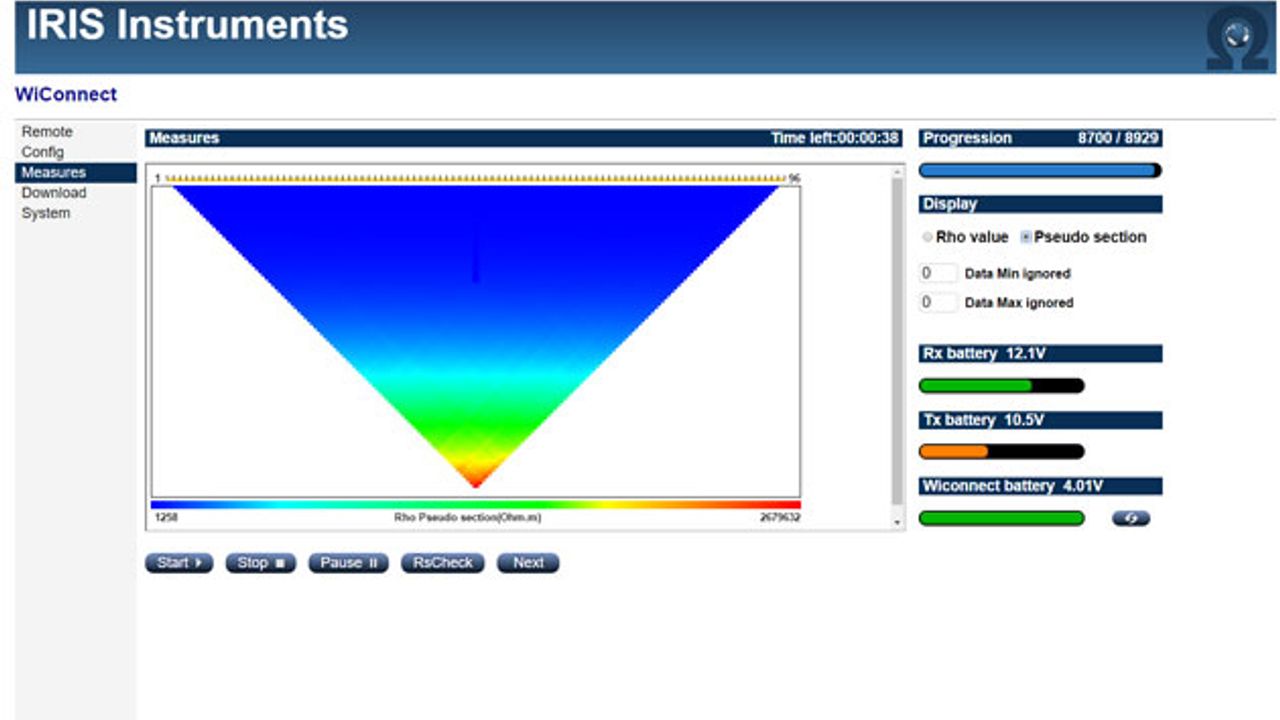Click the Next button

pyautogui.click(x=528, y=563)
